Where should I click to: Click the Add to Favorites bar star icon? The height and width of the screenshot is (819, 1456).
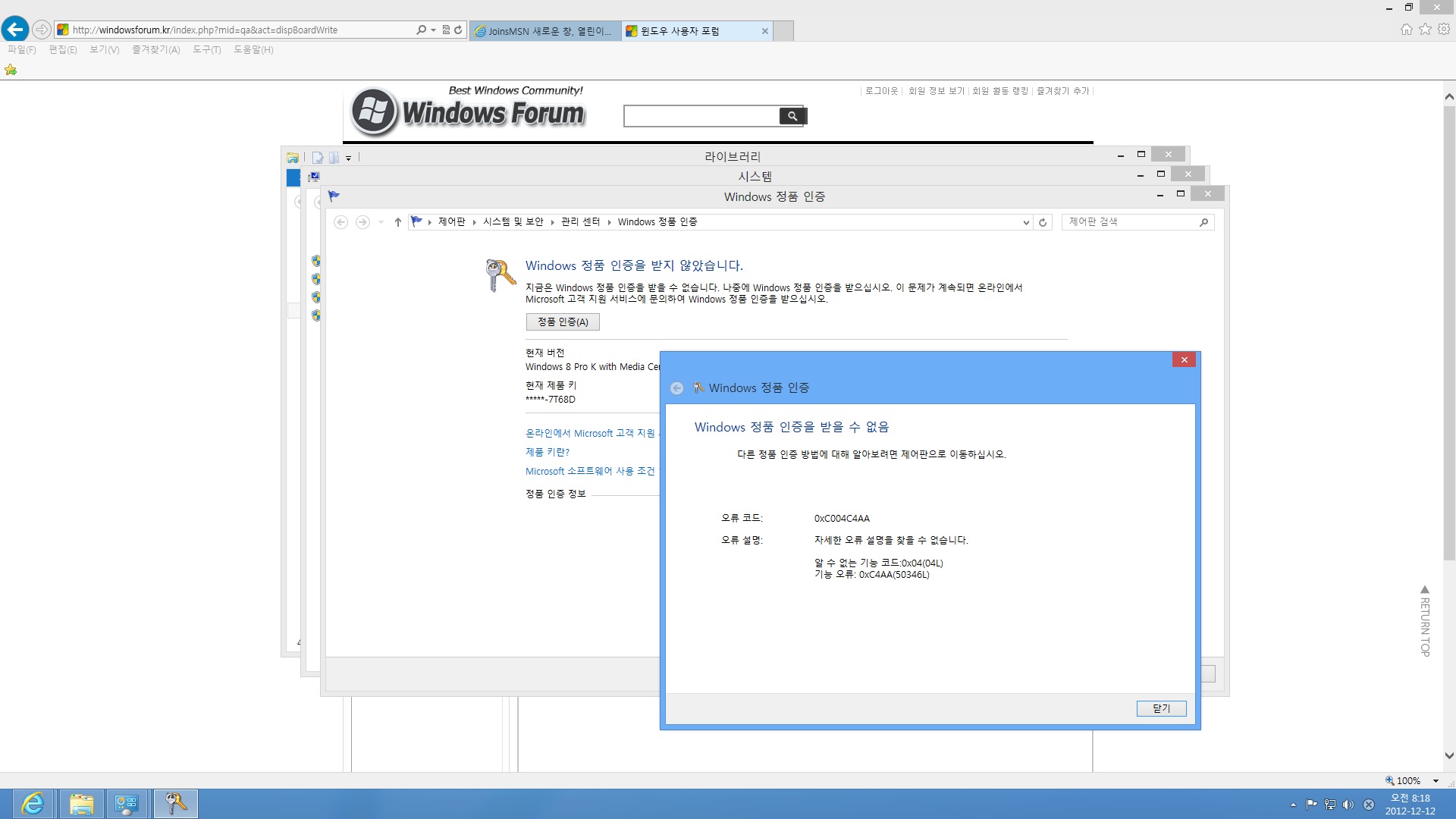[11, 70]
